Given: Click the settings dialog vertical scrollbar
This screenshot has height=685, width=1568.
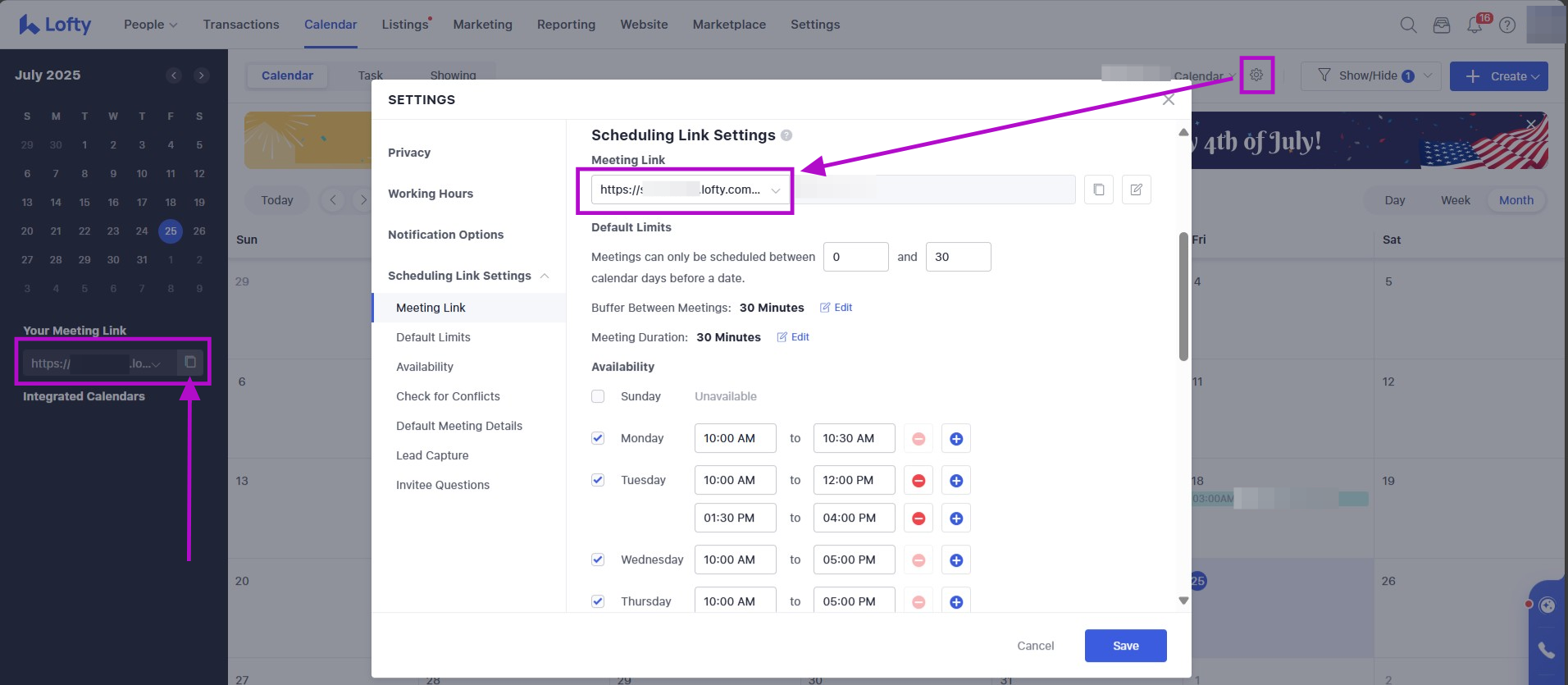Looking at the screenshot, I should click(1183, 297).
